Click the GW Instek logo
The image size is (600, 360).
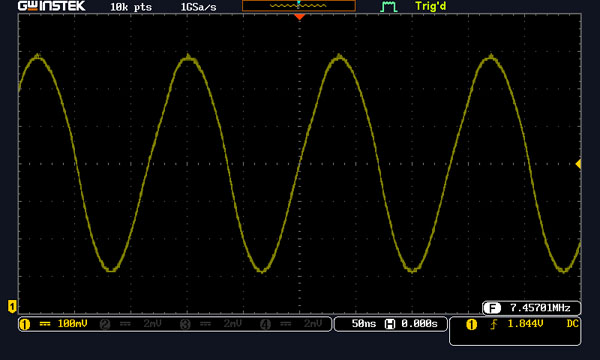[x=52, y=6]
